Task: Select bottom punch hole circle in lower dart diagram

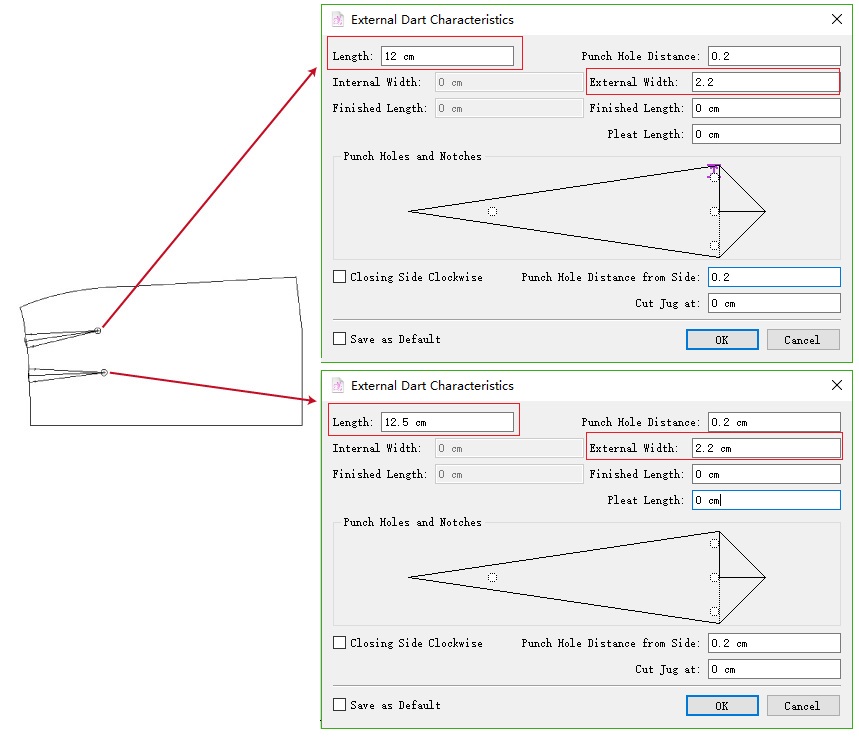Action: (714, 611)
